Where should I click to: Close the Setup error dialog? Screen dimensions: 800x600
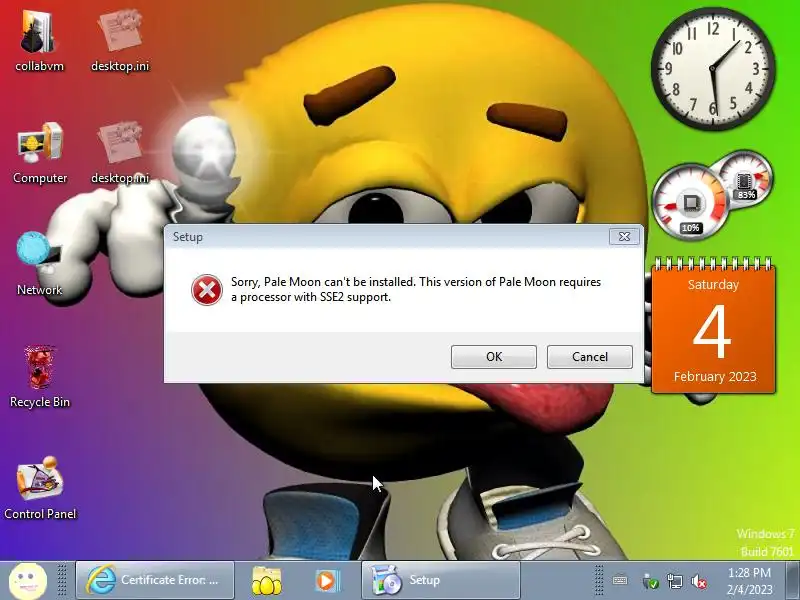pos(624,237)
